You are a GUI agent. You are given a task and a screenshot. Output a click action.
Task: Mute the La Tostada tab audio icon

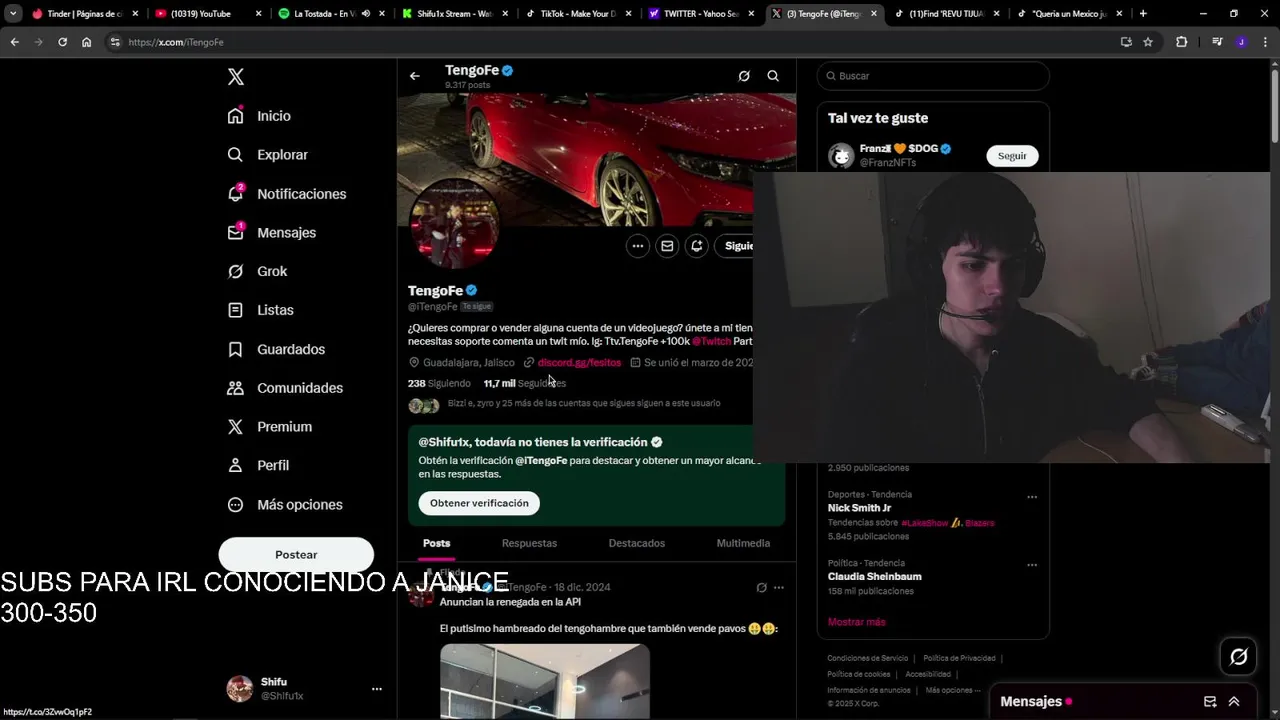click(365, 14)
